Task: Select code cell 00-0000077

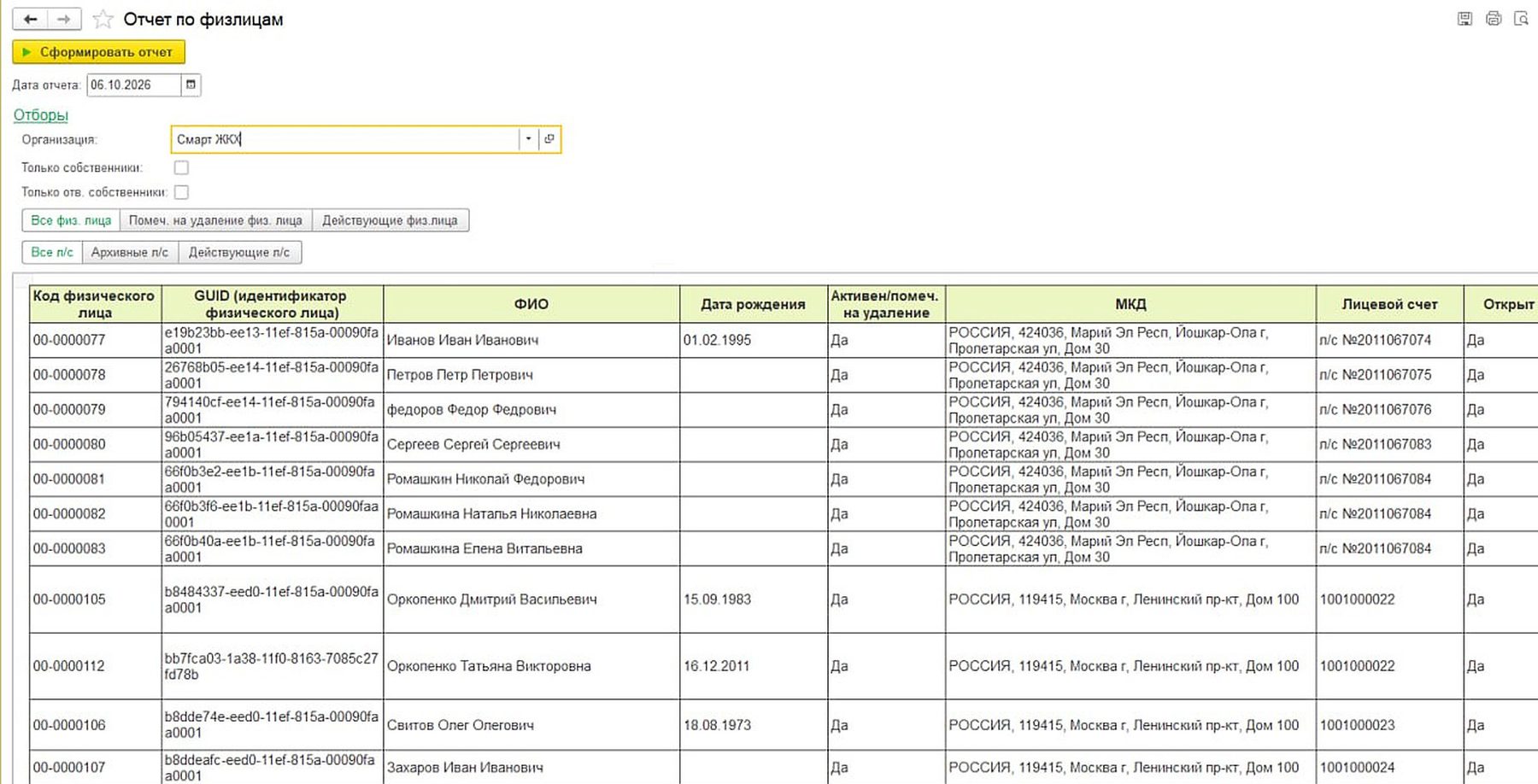Action: [96, 340]
